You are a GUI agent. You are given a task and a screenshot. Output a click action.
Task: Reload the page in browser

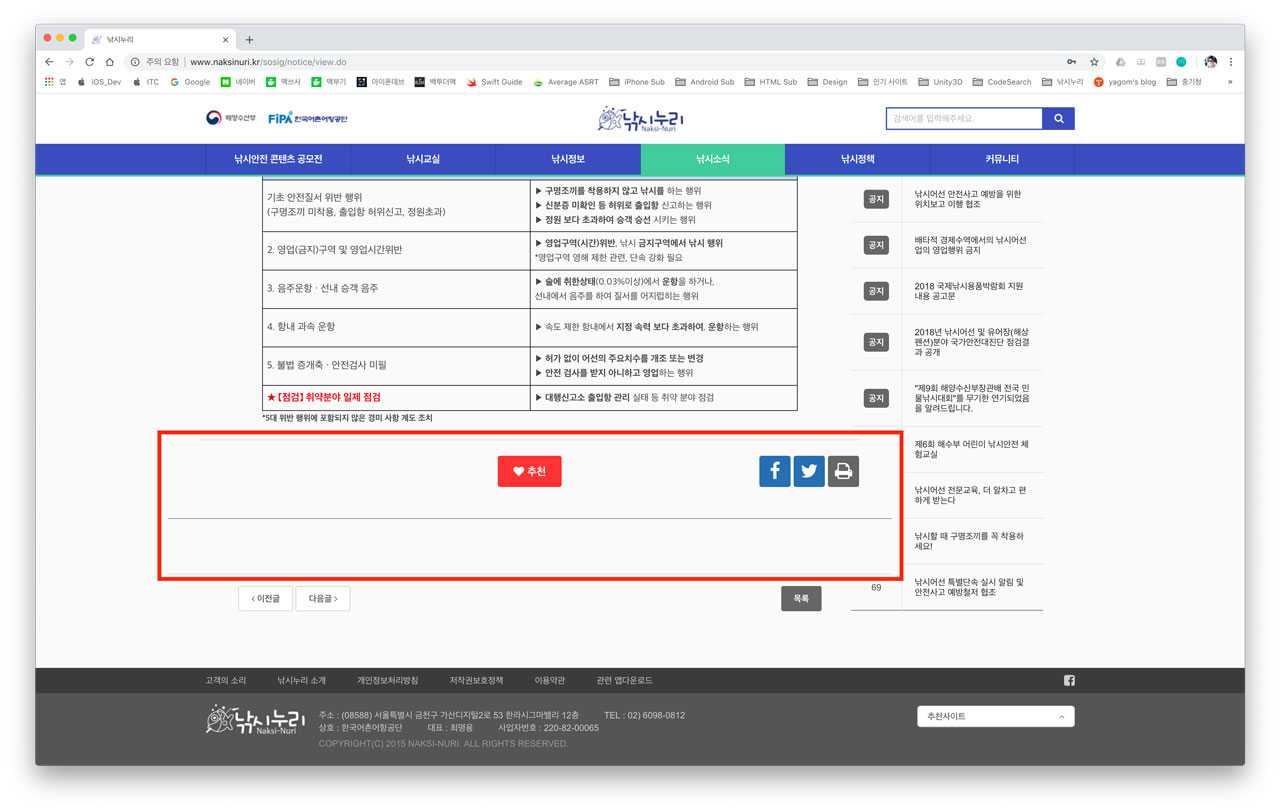[89, 62]
